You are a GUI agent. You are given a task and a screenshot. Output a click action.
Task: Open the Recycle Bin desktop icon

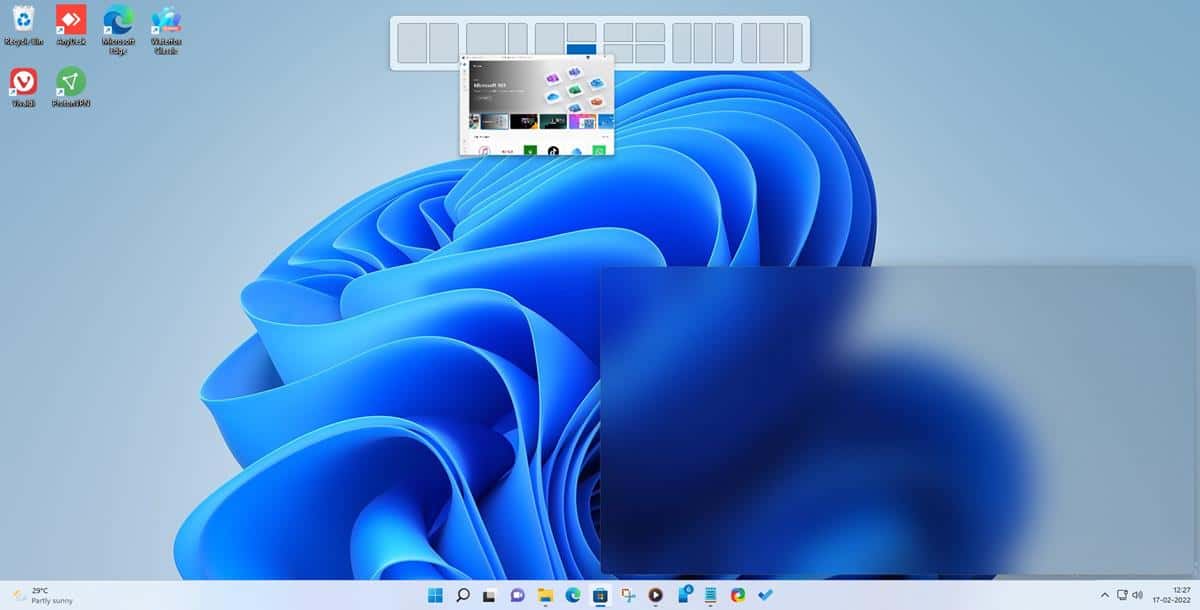(23, 26)
